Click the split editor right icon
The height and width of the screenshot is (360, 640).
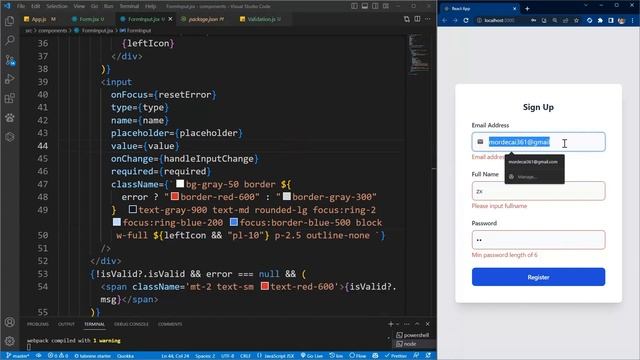pyautogui.click(x=417, y=19)
